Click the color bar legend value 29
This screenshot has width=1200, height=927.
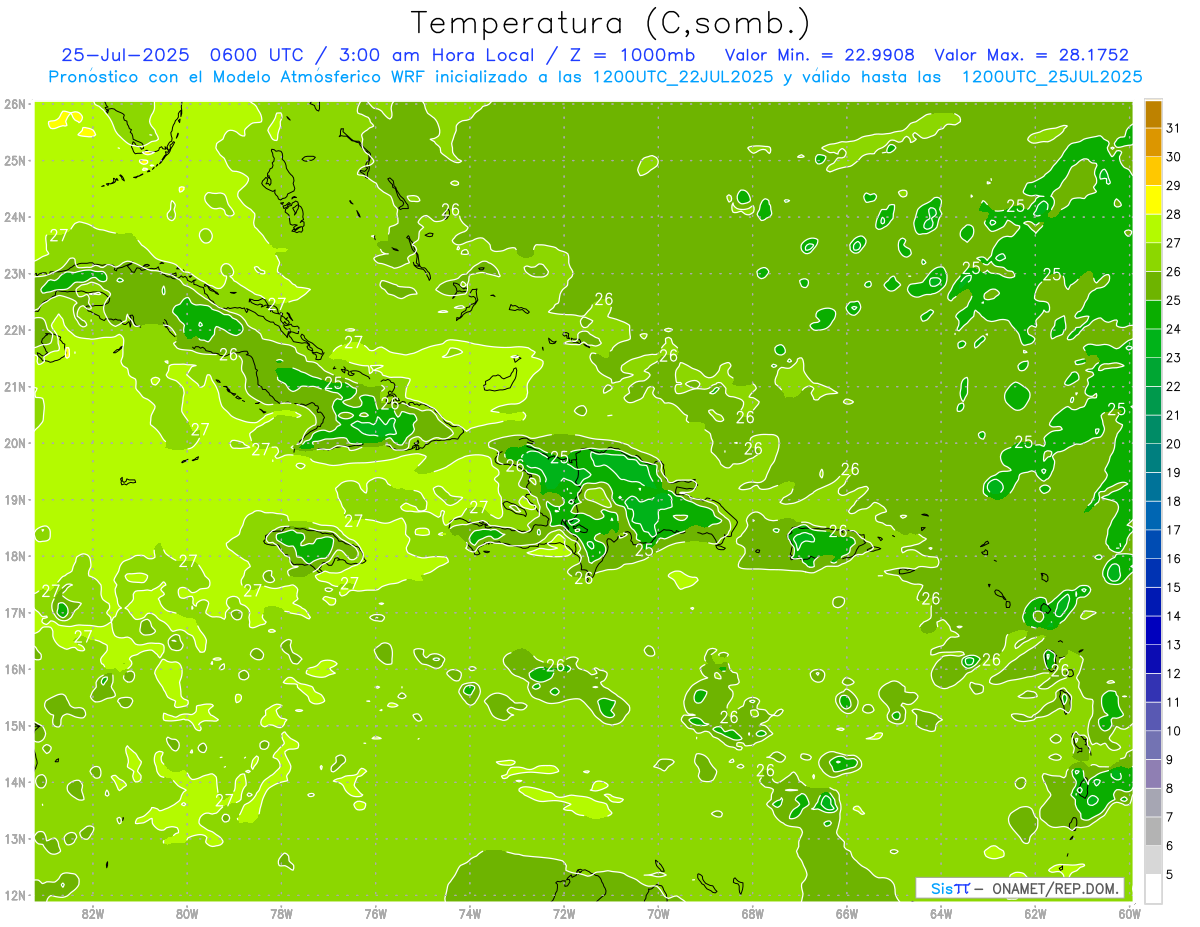tap(1174, 186)
